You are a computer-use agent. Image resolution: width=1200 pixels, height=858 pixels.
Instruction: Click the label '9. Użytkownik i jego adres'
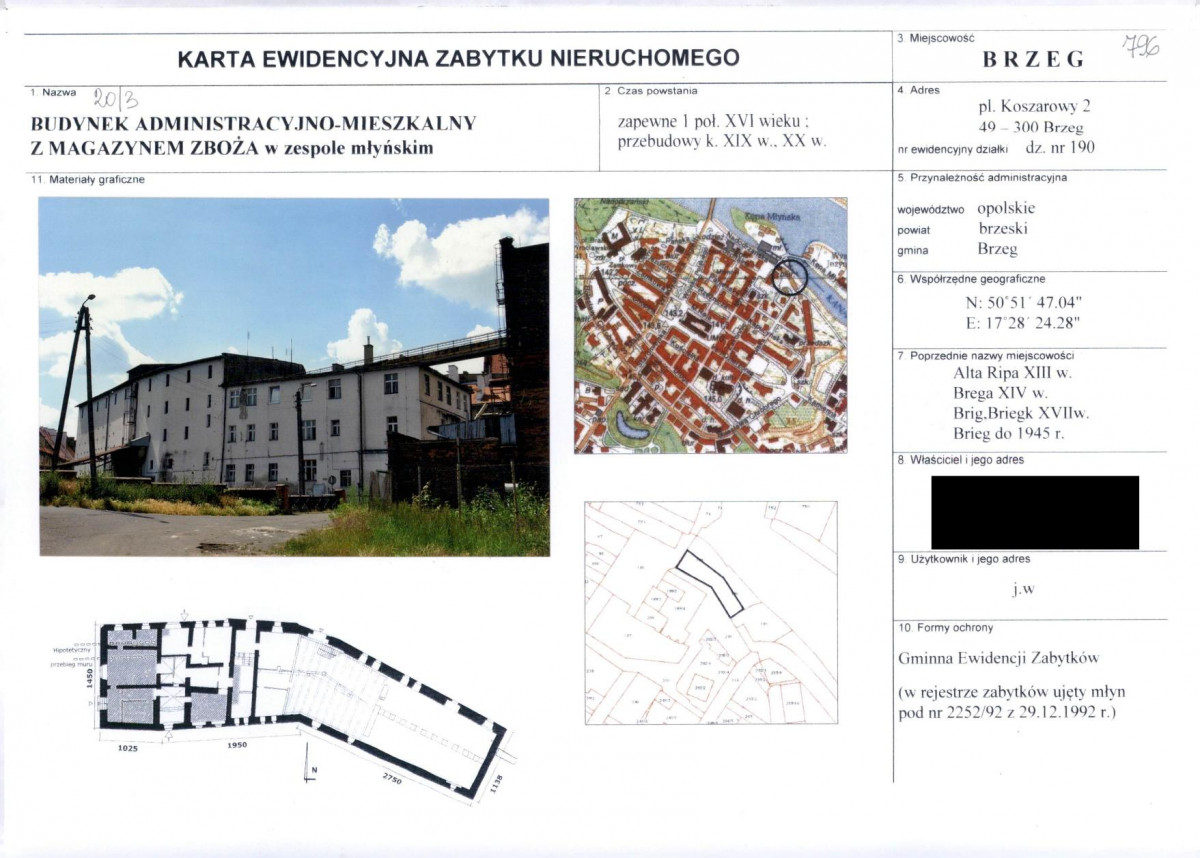click(964, 559)
